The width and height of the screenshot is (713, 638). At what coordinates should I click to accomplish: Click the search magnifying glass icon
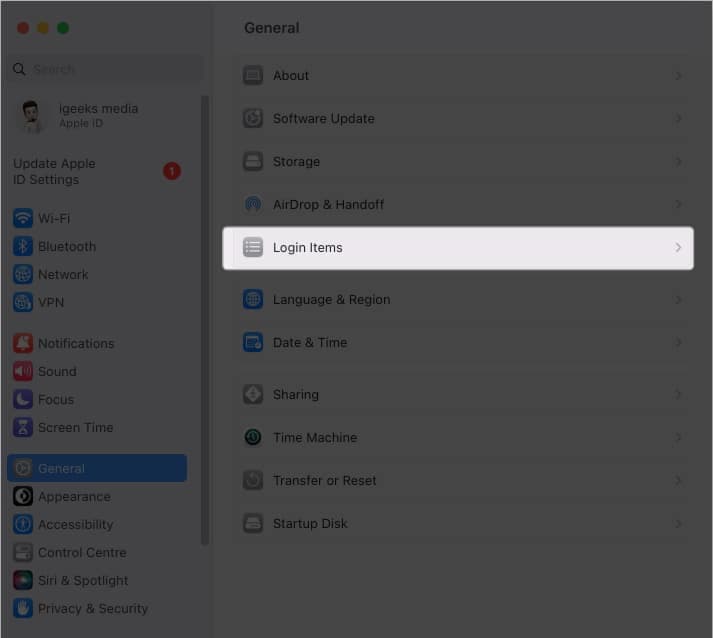(x=19, y=69)
